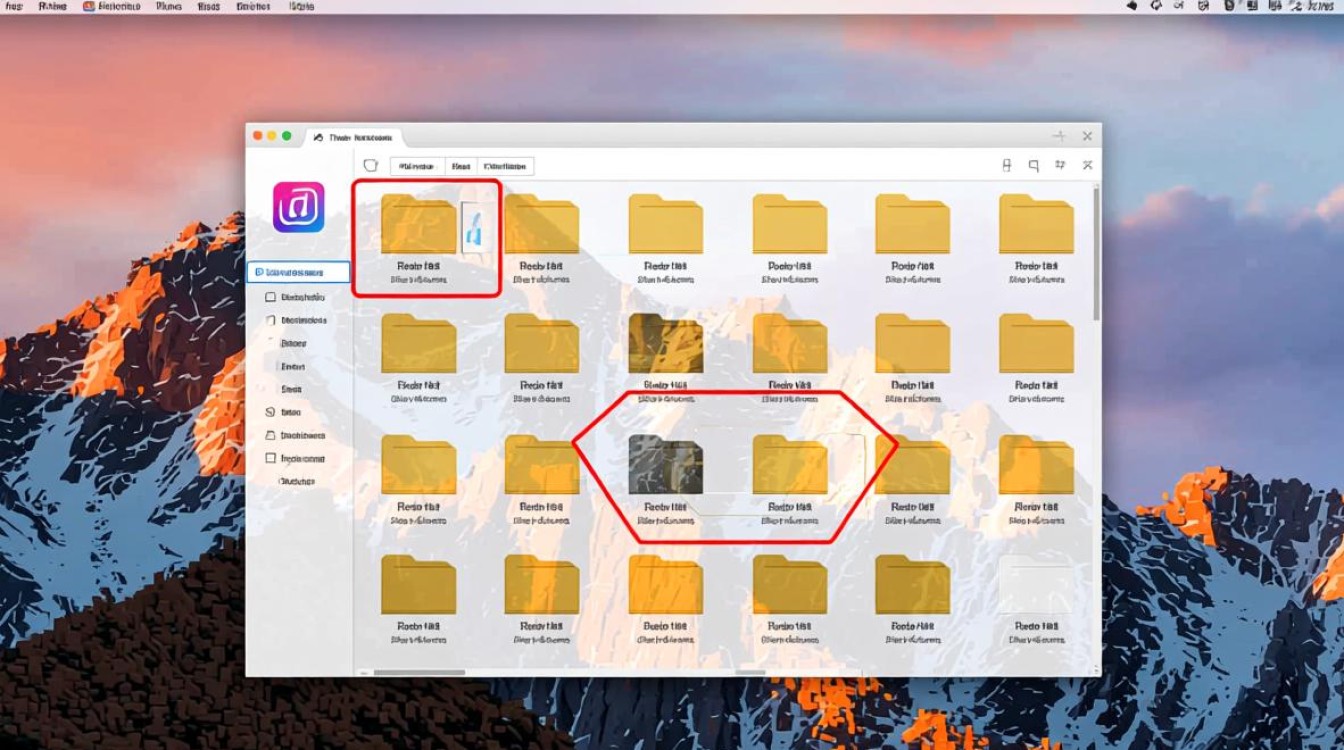Screen dimensions: 1344x750
Task: Toggle the highlighted Photos entry in the sidebar
Action: tap(300, 271)
